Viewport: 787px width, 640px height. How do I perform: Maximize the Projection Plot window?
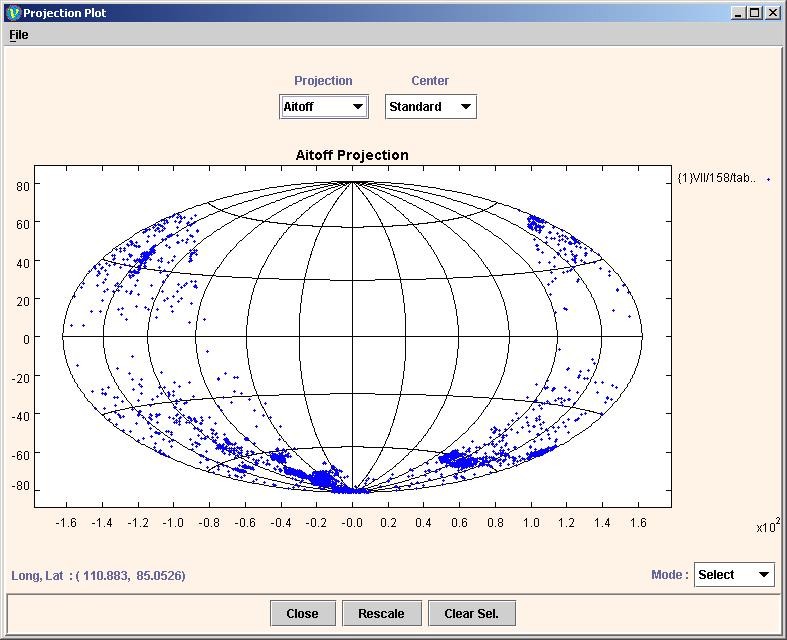pos(755,13)
